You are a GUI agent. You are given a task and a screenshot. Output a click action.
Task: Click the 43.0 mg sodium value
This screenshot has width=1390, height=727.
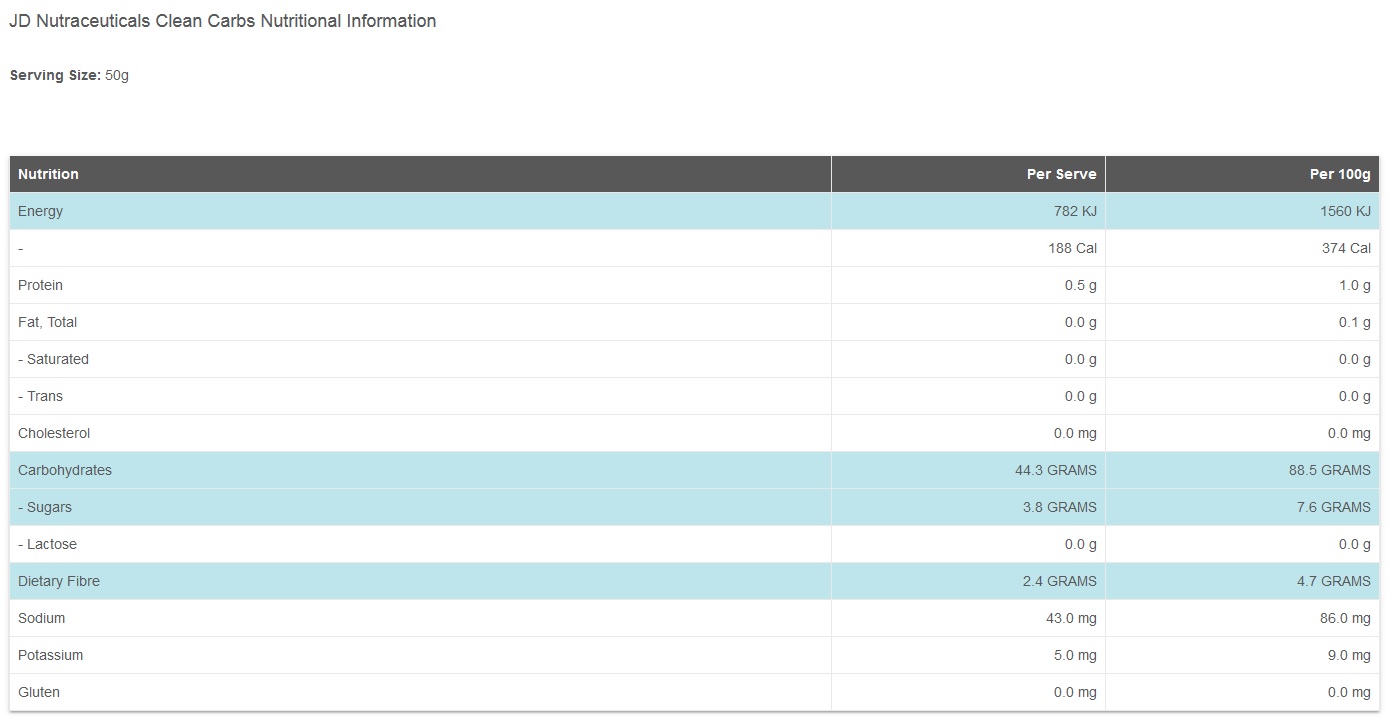(1071, 618)
